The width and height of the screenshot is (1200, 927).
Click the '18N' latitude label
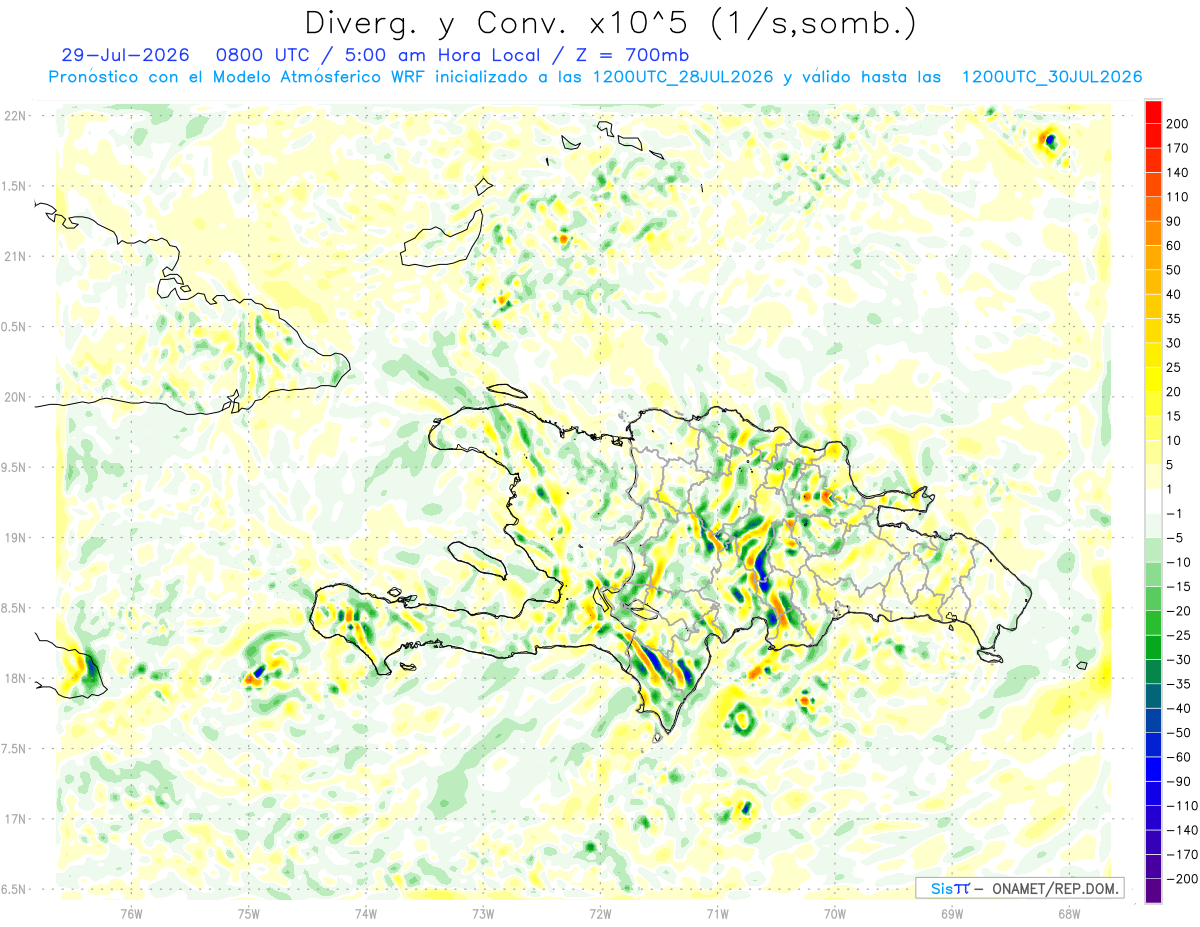pos(16,678)
